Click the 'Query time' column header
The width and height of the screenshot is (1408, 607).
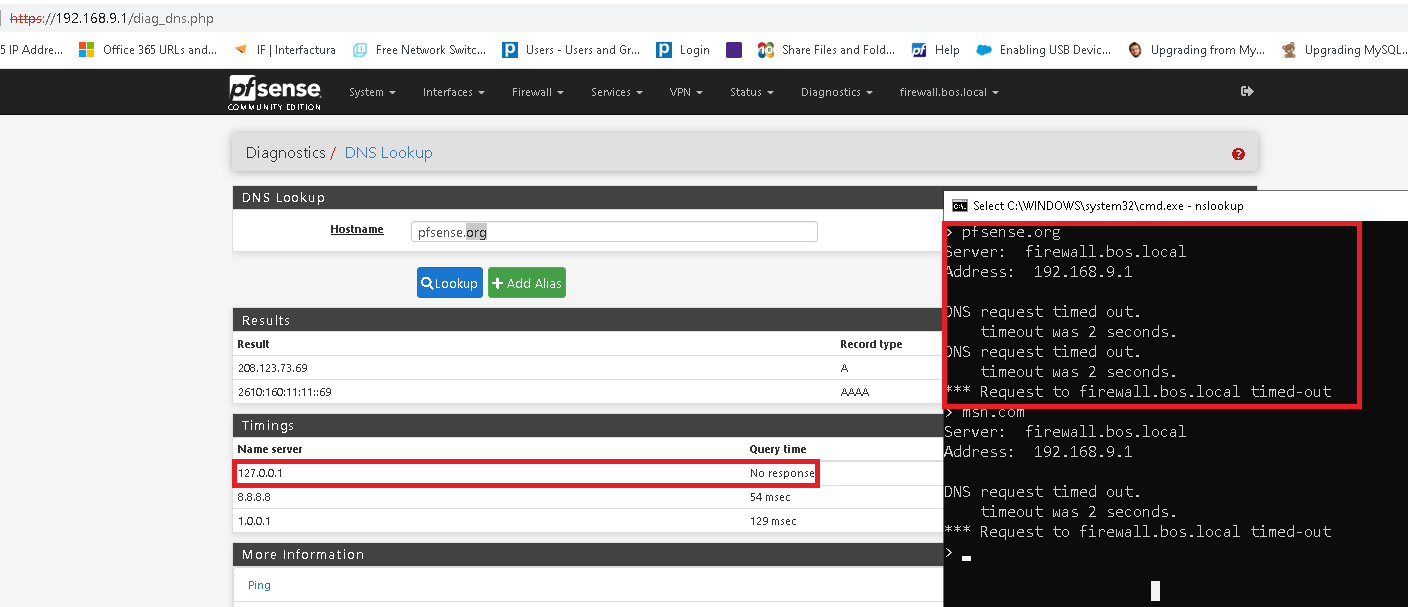(x=778, y=449)
